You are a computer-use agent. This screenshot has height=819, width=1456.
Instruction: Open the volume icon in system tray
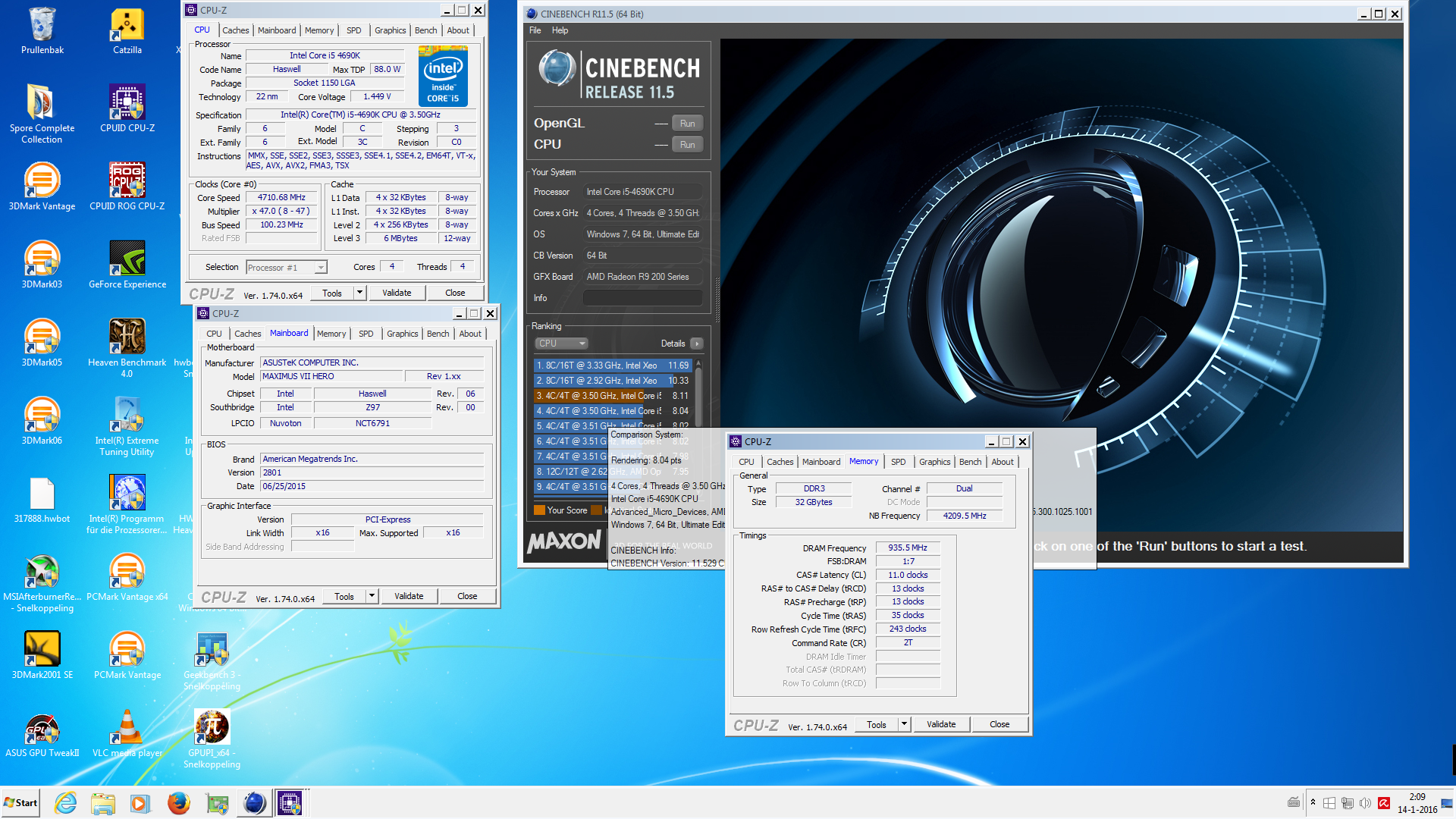[x=1365, y=803]
